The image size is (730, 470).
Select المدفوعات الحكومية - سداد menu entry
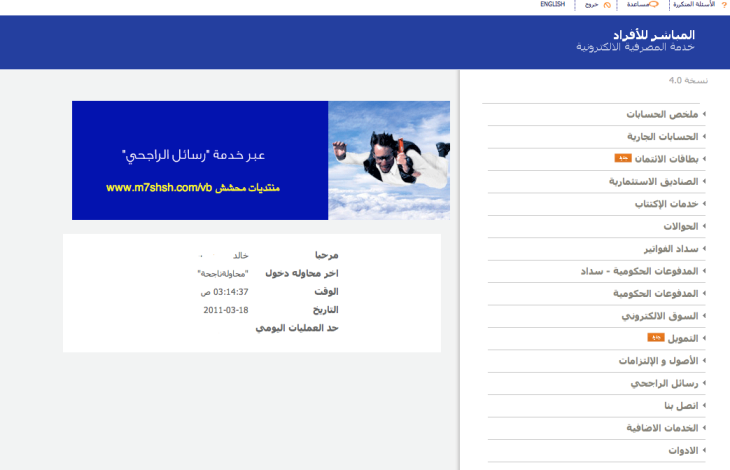[x=639, y=271]
